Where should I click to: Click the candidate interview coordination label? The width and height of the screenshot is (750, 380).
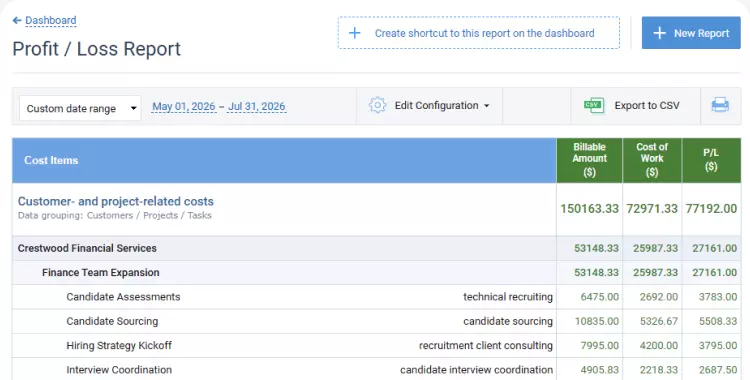476,370
